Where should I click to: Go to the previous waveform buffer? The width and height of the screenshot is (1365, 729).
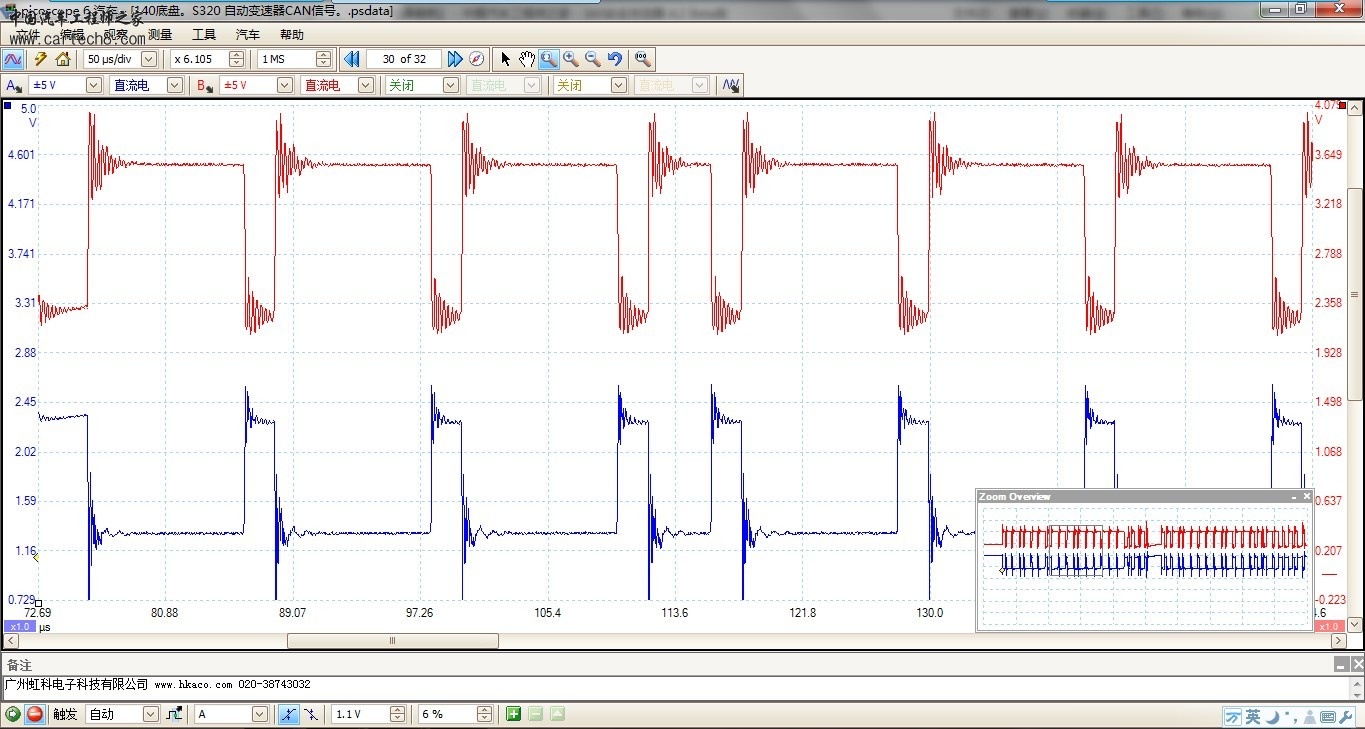coord(352,59)
